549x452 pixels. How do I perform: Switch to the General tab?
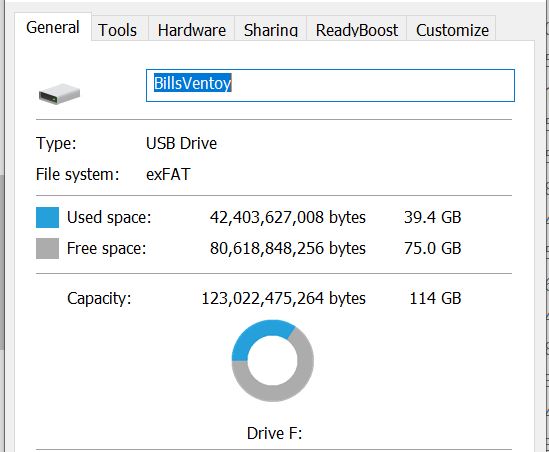coord(53,27)
